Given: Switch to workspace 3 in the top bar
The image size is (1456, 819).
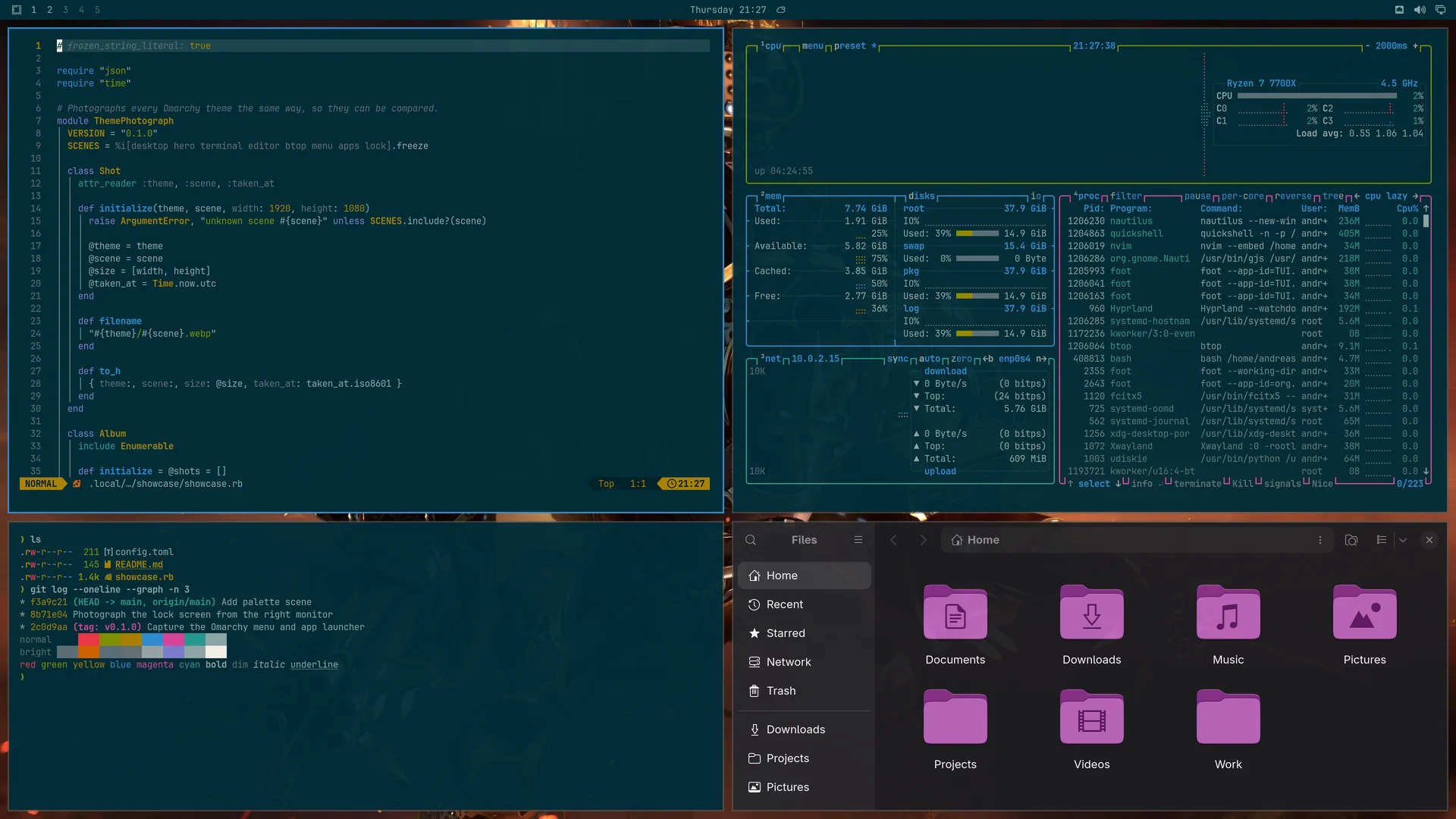Looking at the screenshot, I should coord(65,10).
